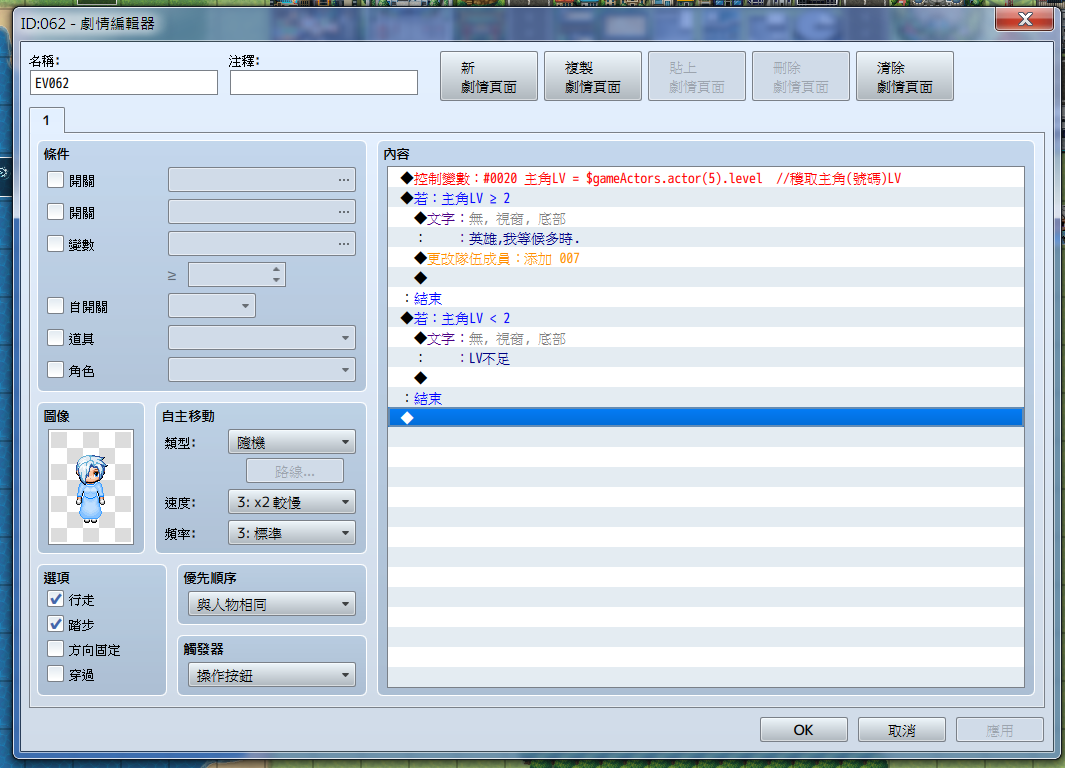Tick the 角色 condition checkbox
The width and height of the screenshot is (1065, 768).
(56, 369)
